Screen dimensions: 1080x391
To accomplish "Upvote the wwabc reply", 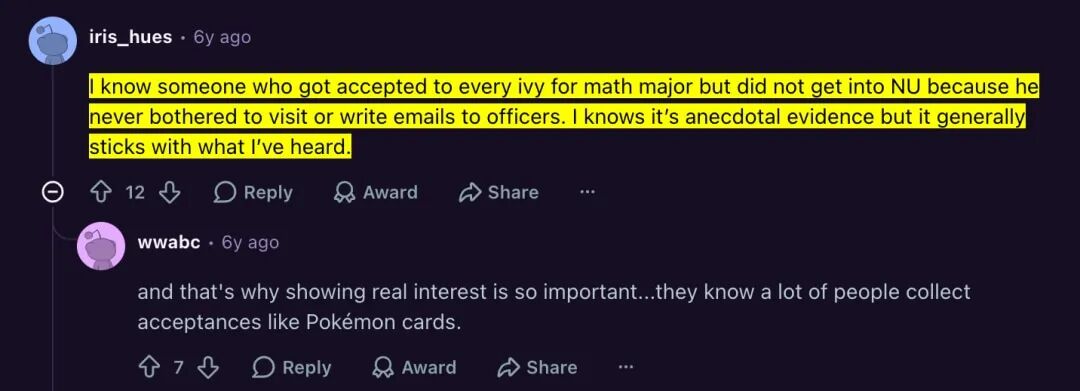I will point(148,368).
